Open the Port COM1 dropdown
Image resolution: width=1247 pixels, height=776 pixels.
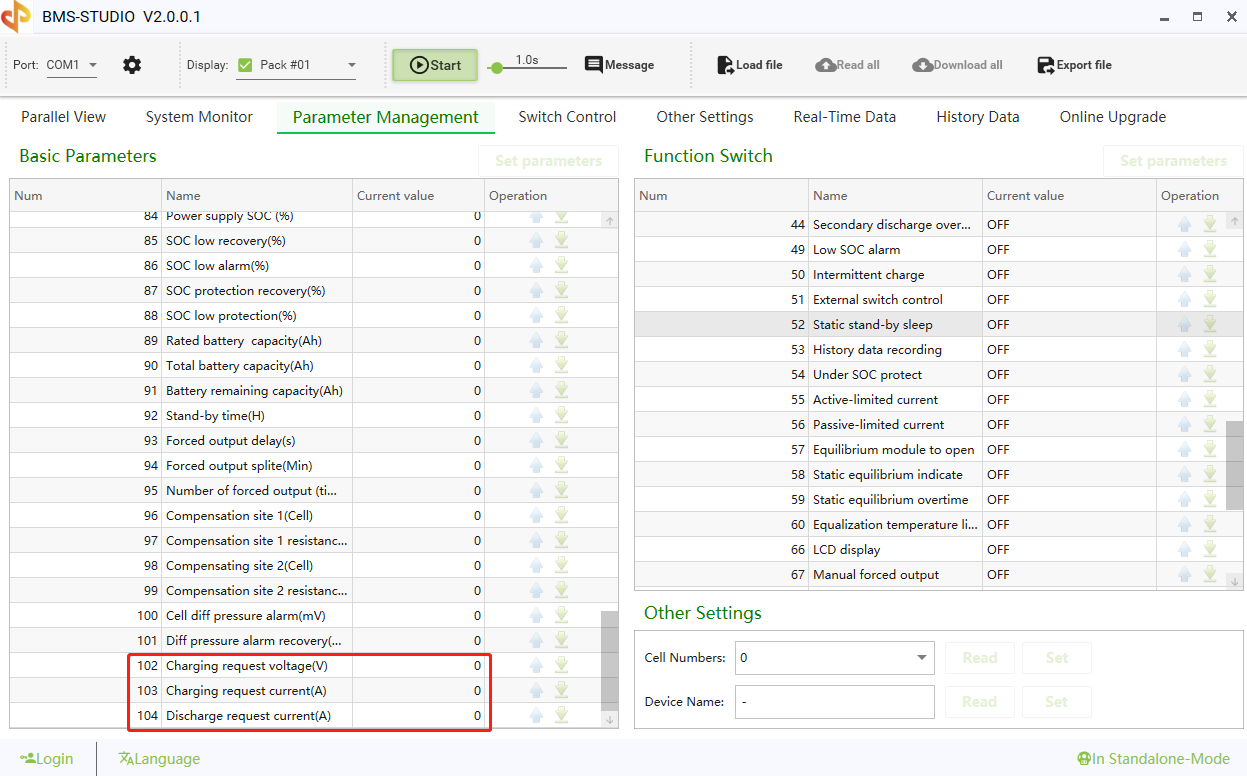[72, 65]
